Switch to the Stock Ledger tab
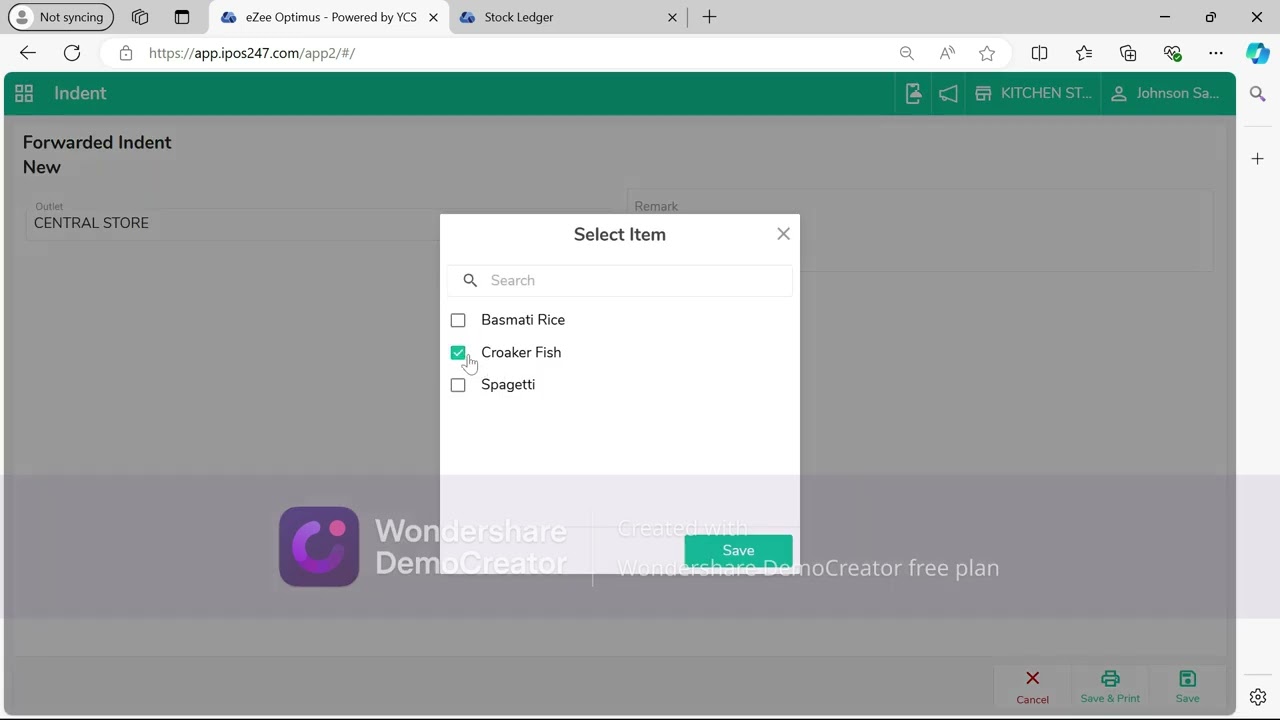Viewport: 1280px width, 720px height. [569, 17]
